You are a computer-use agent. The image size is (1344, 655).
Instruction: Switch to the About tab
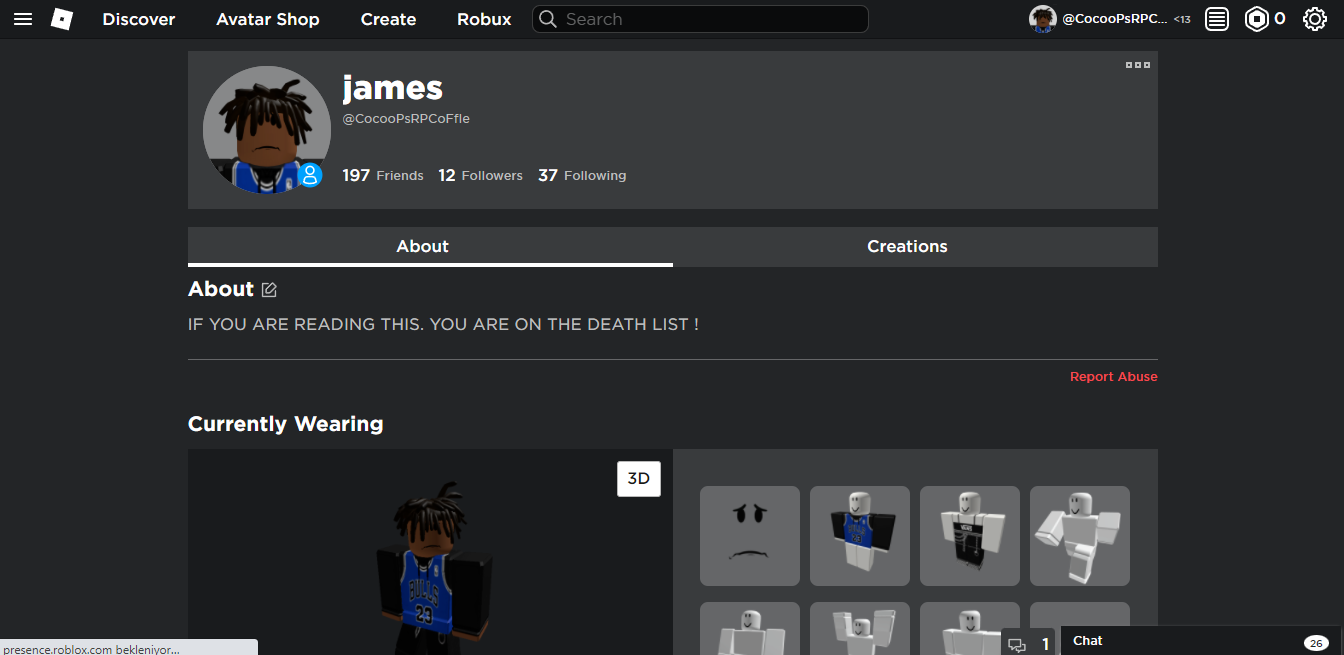pyautogui.click(x=430, y=247)
